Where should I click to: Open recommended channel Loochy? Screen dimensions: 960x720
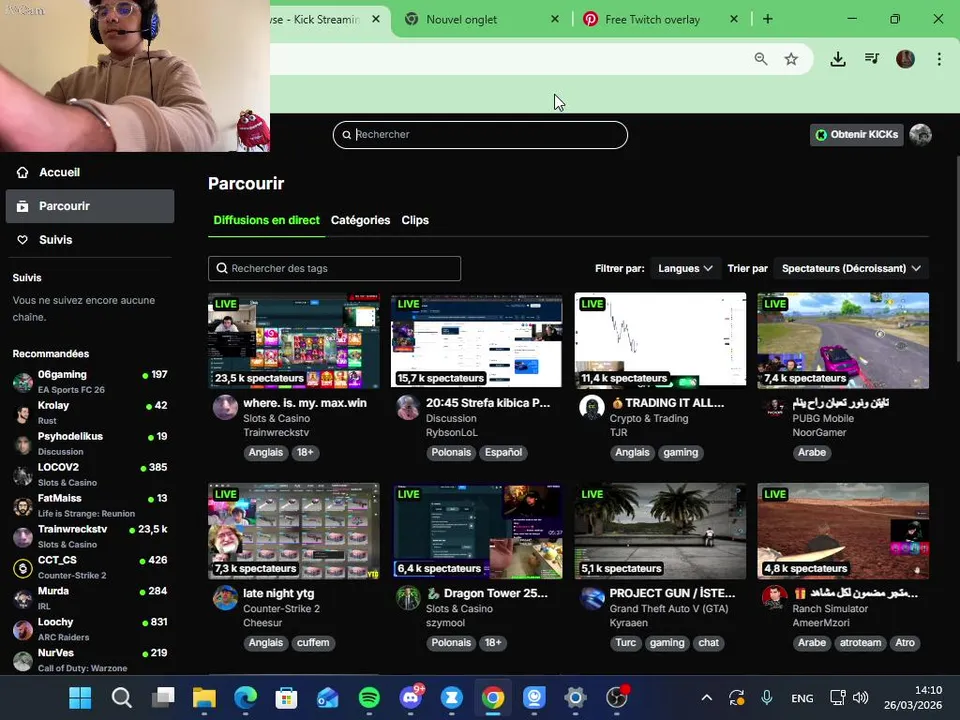point(90,629)
